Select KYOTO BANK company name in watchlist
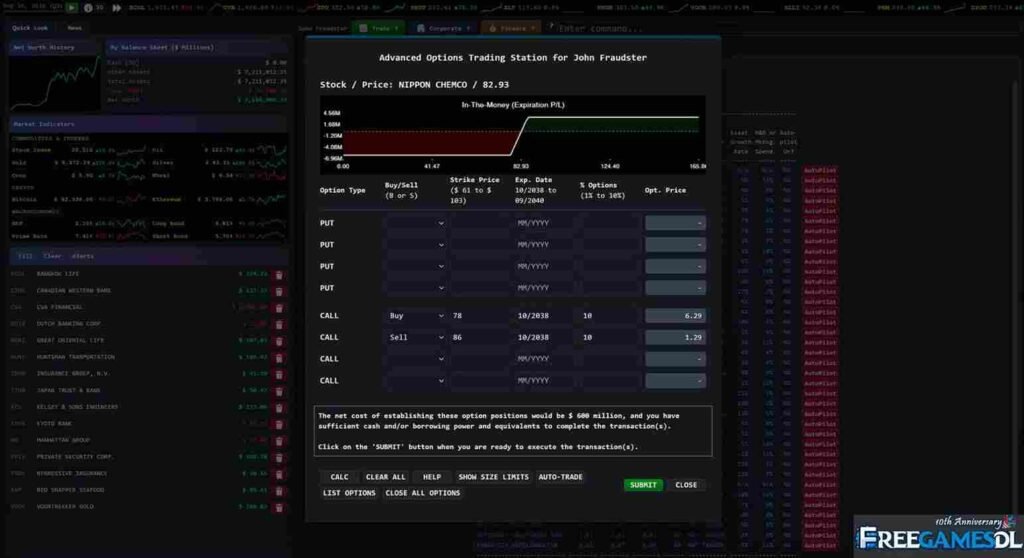Viewport: 1024px width, 558px height. (x=54, y=424)
